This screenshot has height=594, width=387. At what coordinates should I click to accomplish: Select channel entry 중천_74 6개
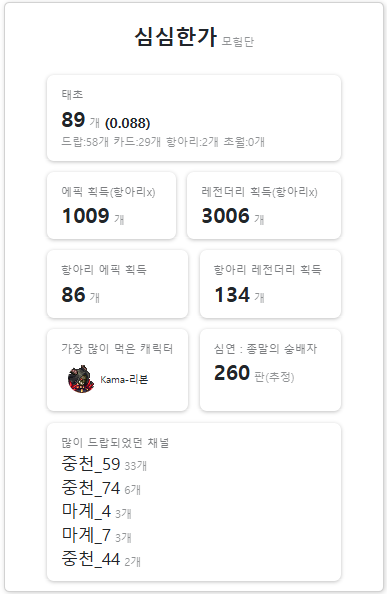pyautogui.click(x=101, y=488)
